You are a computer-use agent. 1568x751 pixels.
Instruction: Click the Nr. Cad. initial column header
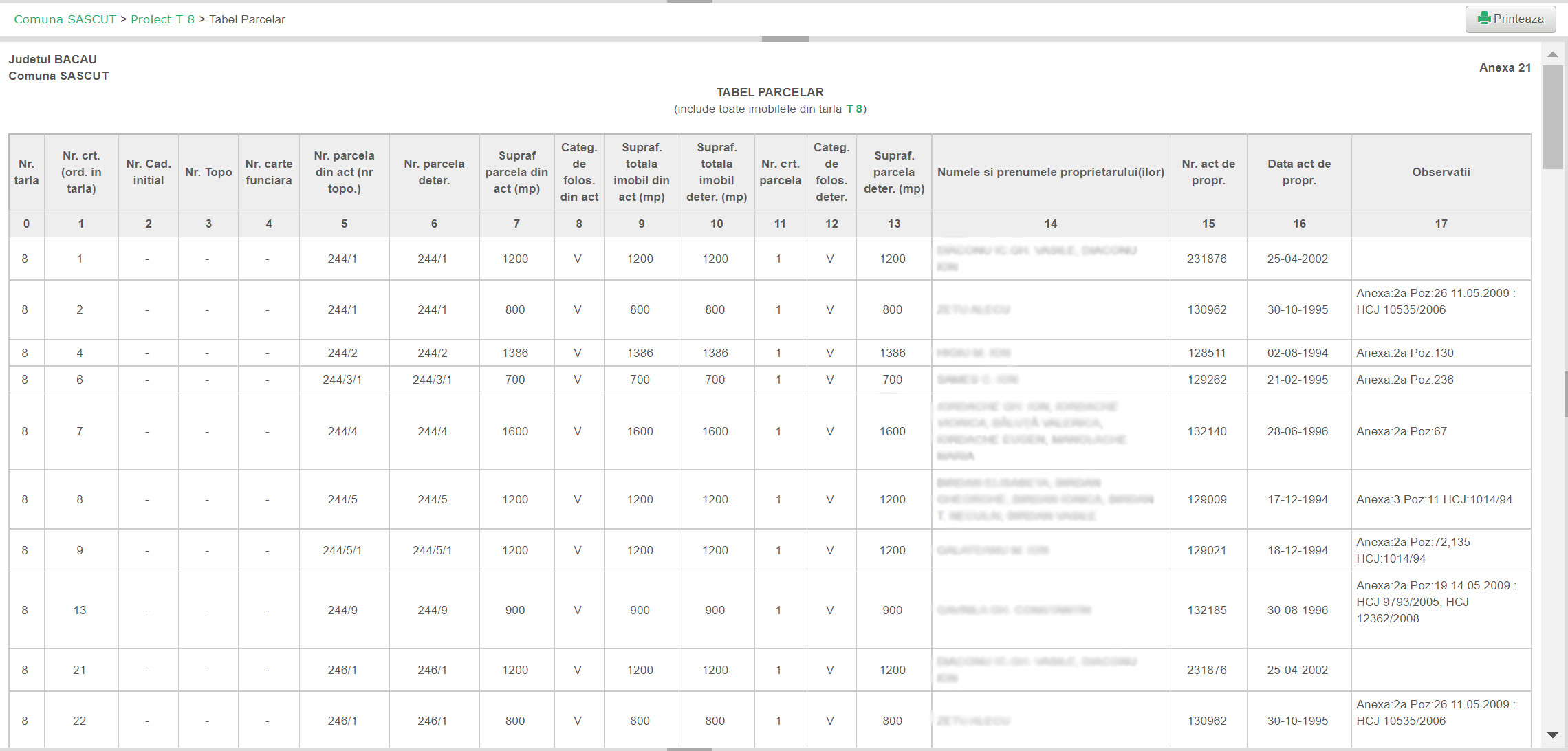[148, 172]
